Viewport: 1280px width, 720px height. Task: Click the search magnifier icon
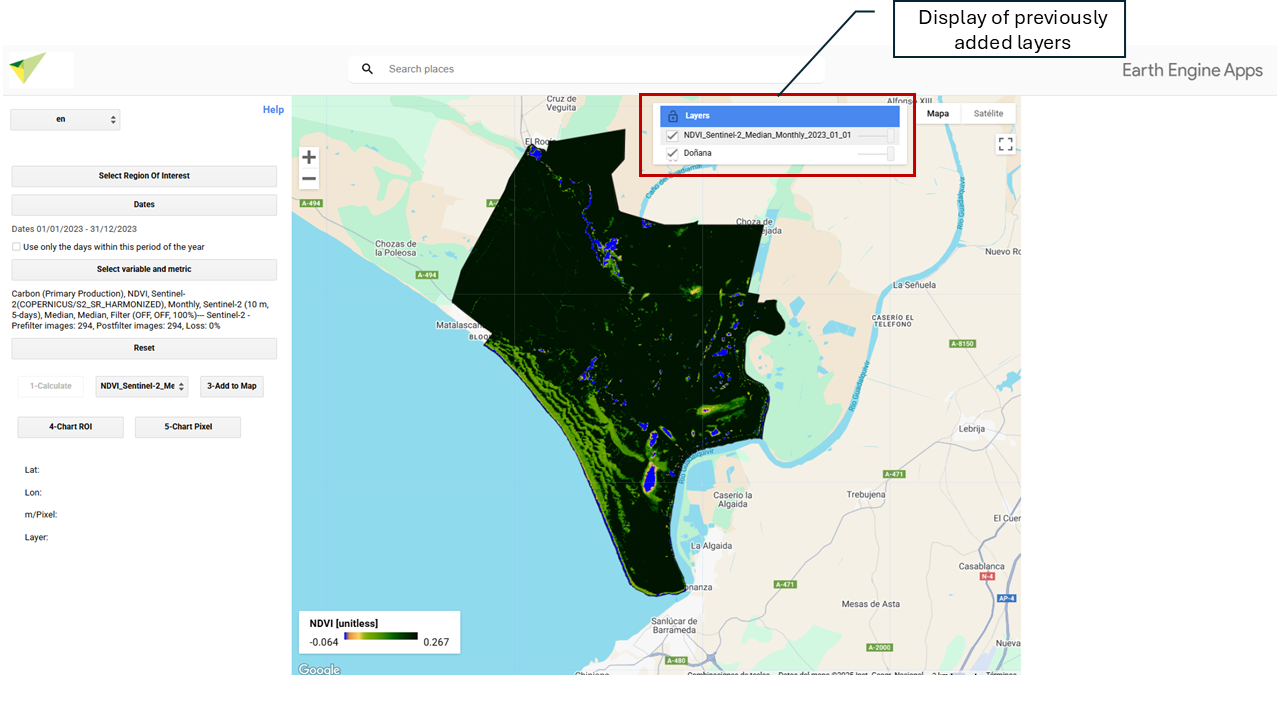[367, 69]
